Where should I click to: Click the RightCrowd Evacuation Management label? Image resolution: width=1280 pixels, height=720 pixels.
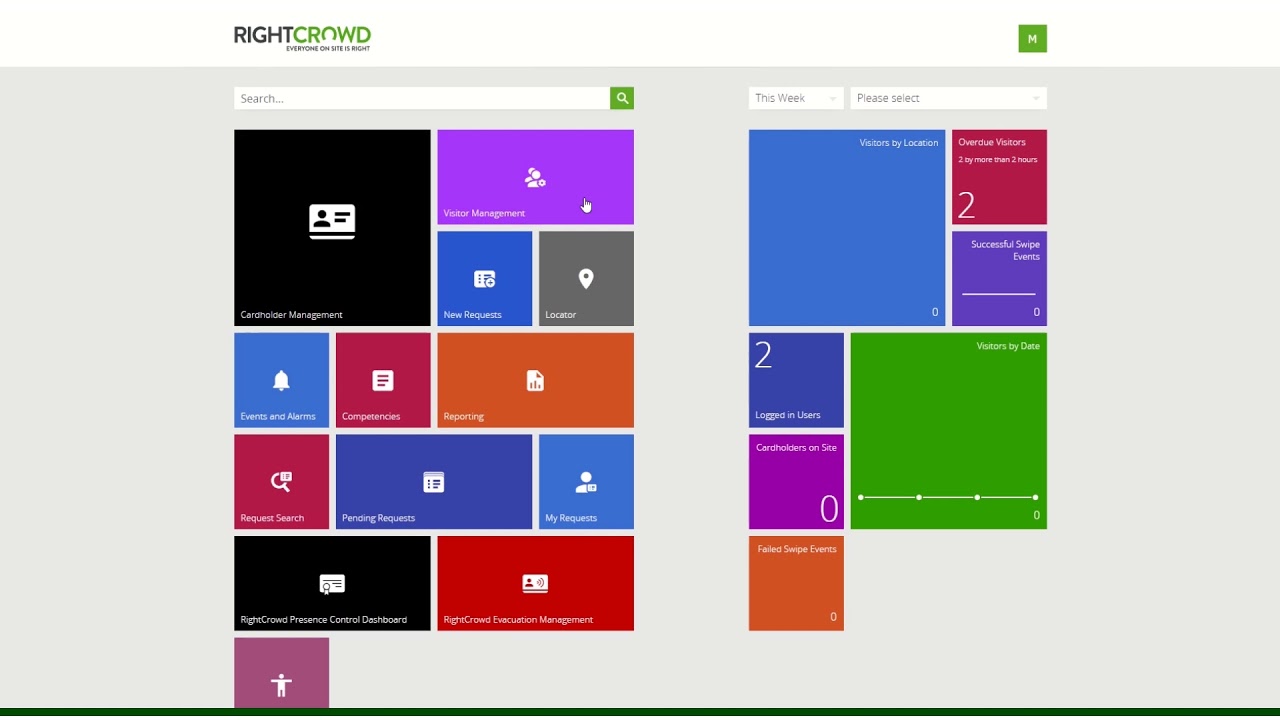coord(518,620)
